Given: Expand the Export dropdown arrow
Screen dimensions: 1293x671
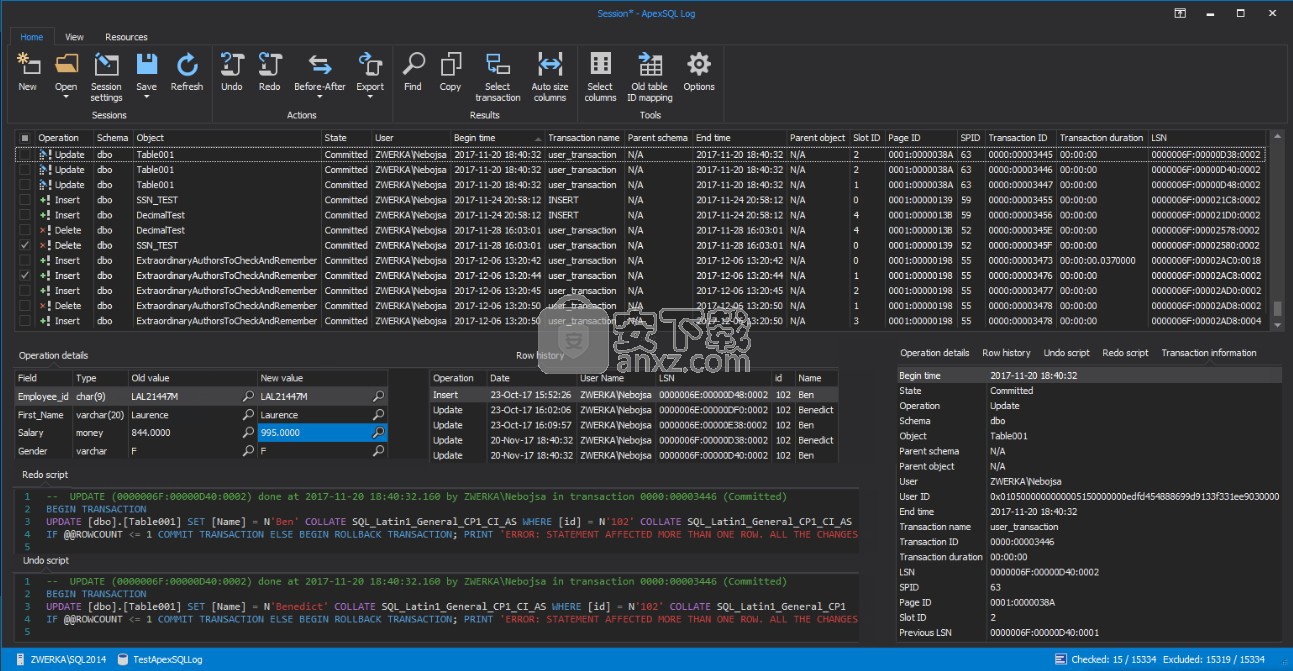Looking at the screenshot, I should [370, 98].
